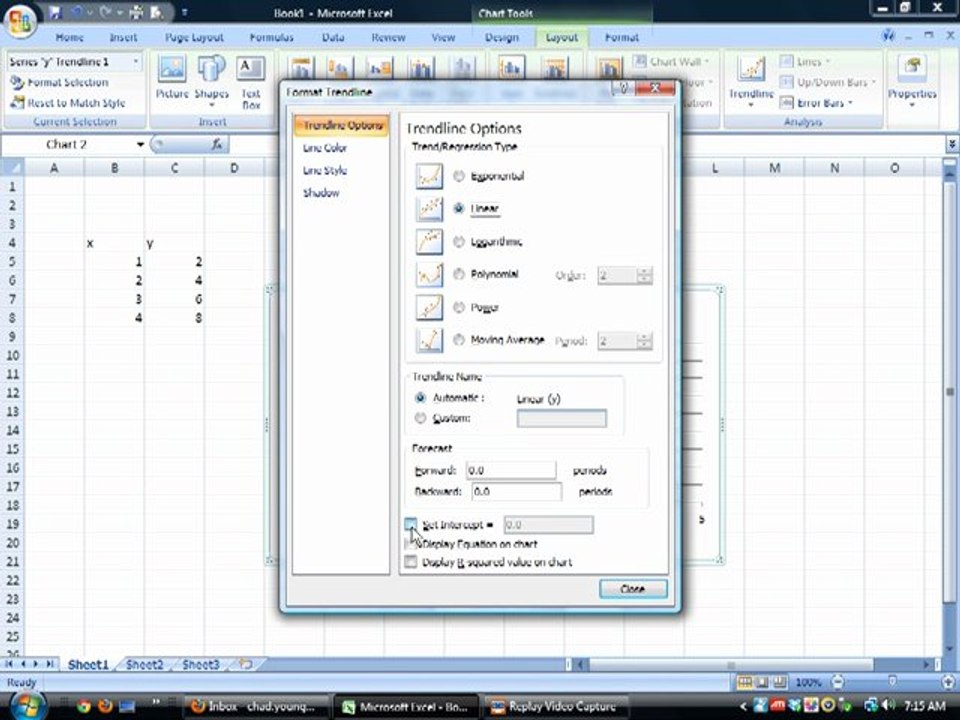960x720 pixels.
Task: Click the Insert Function fx icon
Action: 217,144
